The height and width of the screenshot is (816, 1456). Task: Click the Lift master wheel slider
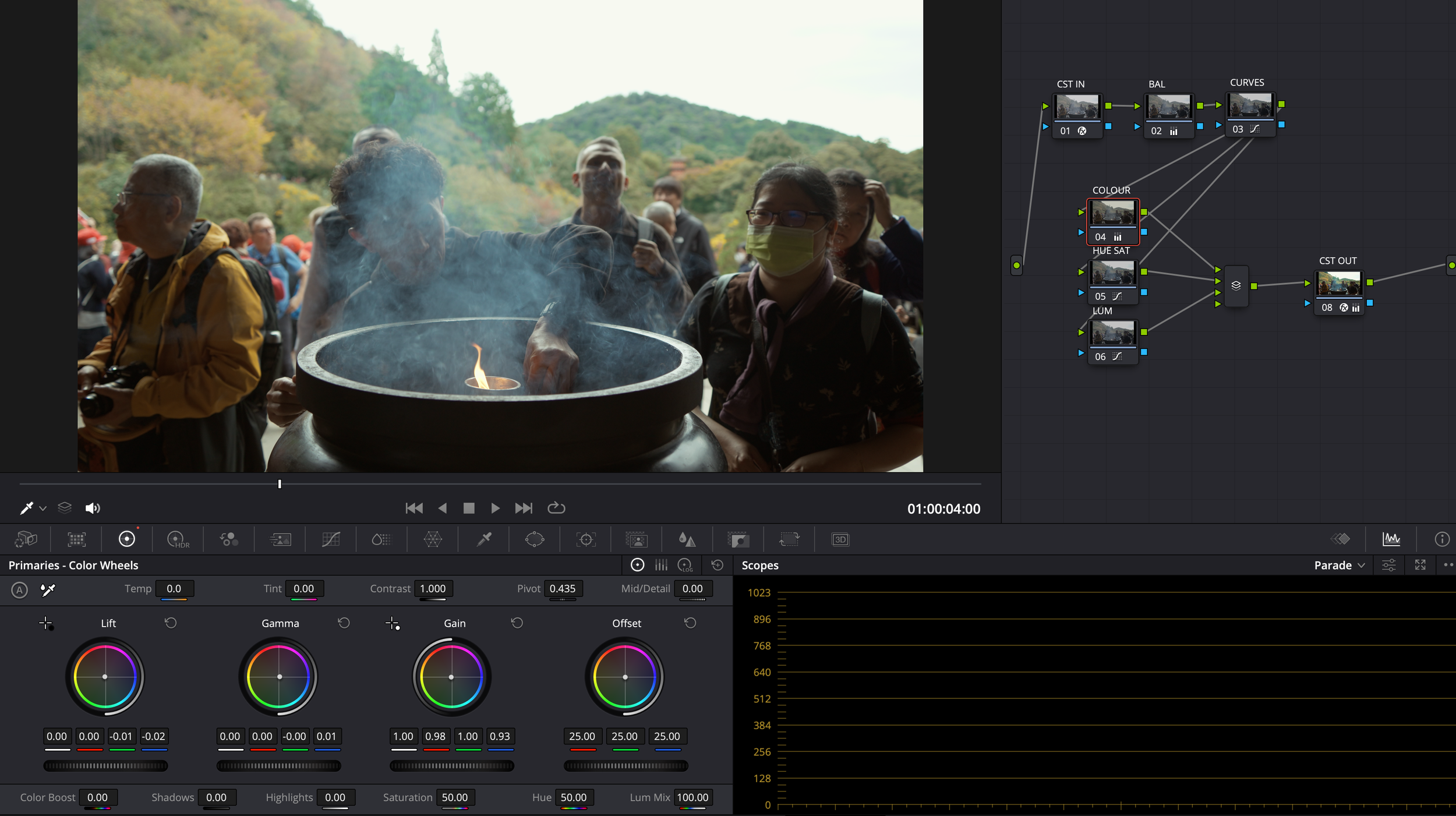tap(105, 766)
